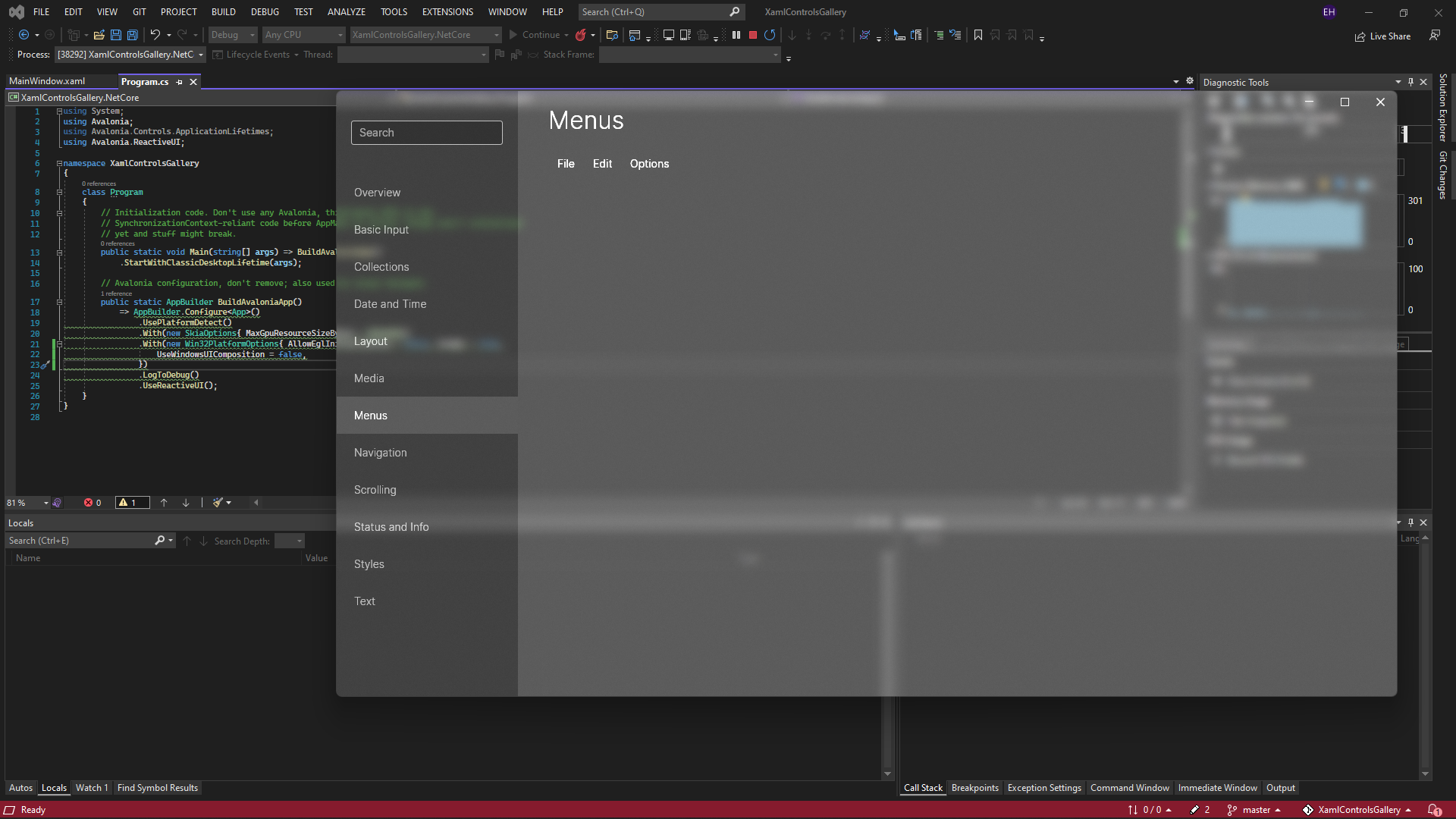Pin the Diagnostic Tools window open
Image resolution: width=1456 pixels, height=819 pixels.
pyautogui.click(x=1410, y=81)
